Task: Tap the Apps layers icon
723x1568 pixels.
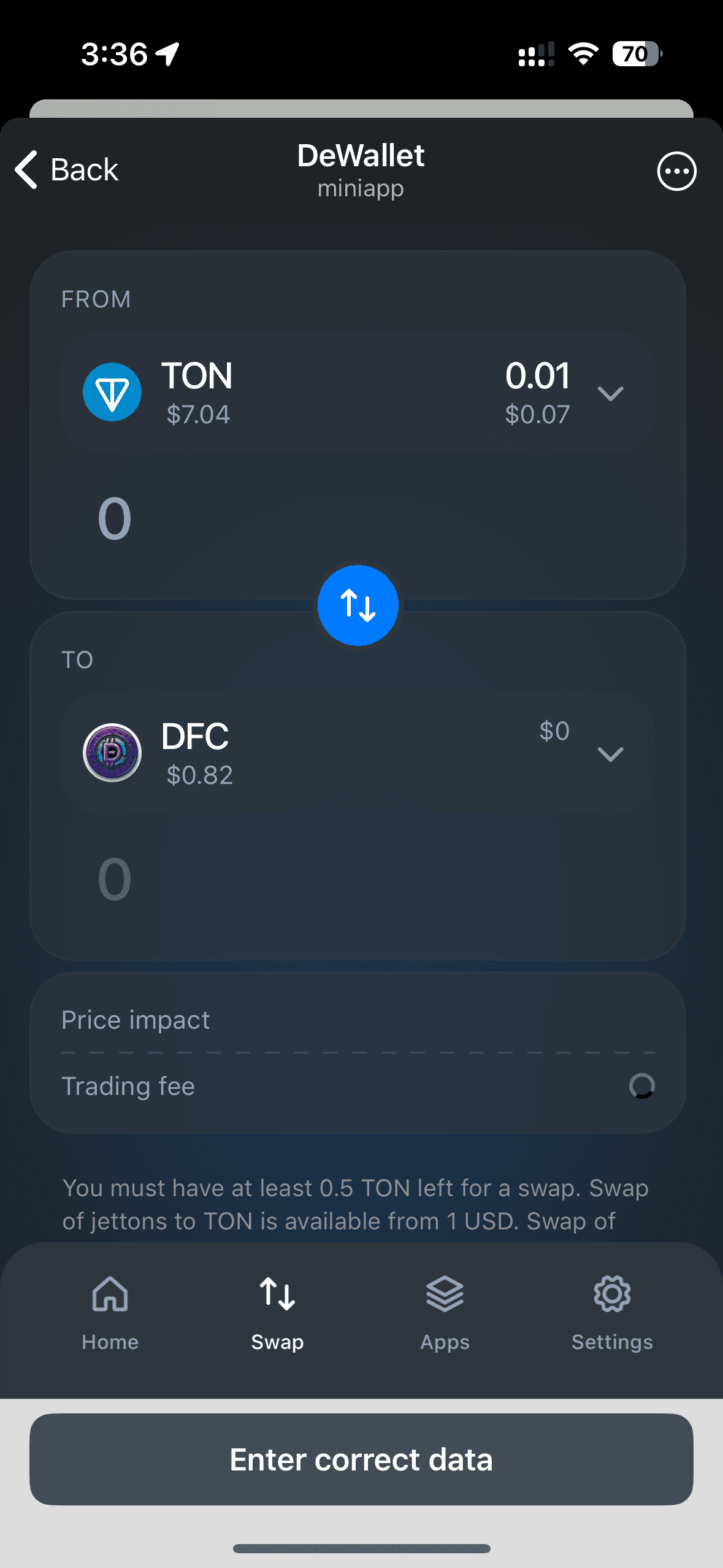Action: pyautogui.click(x=445, y=1294)
